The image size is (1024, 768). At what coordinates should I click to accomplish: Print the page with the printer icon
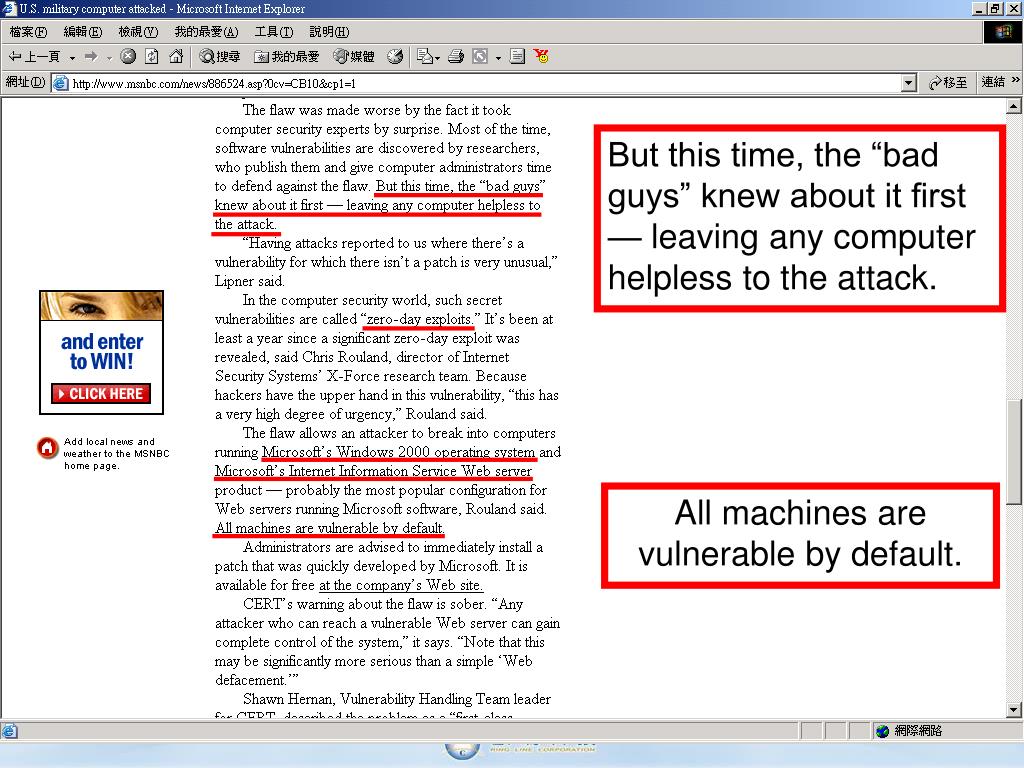coord(456,57)
